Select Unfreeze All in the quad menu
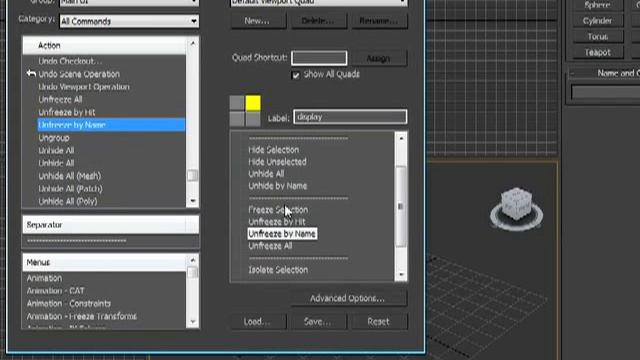The image size is (640, 360). pyautogui.click(x=270, y=246)
